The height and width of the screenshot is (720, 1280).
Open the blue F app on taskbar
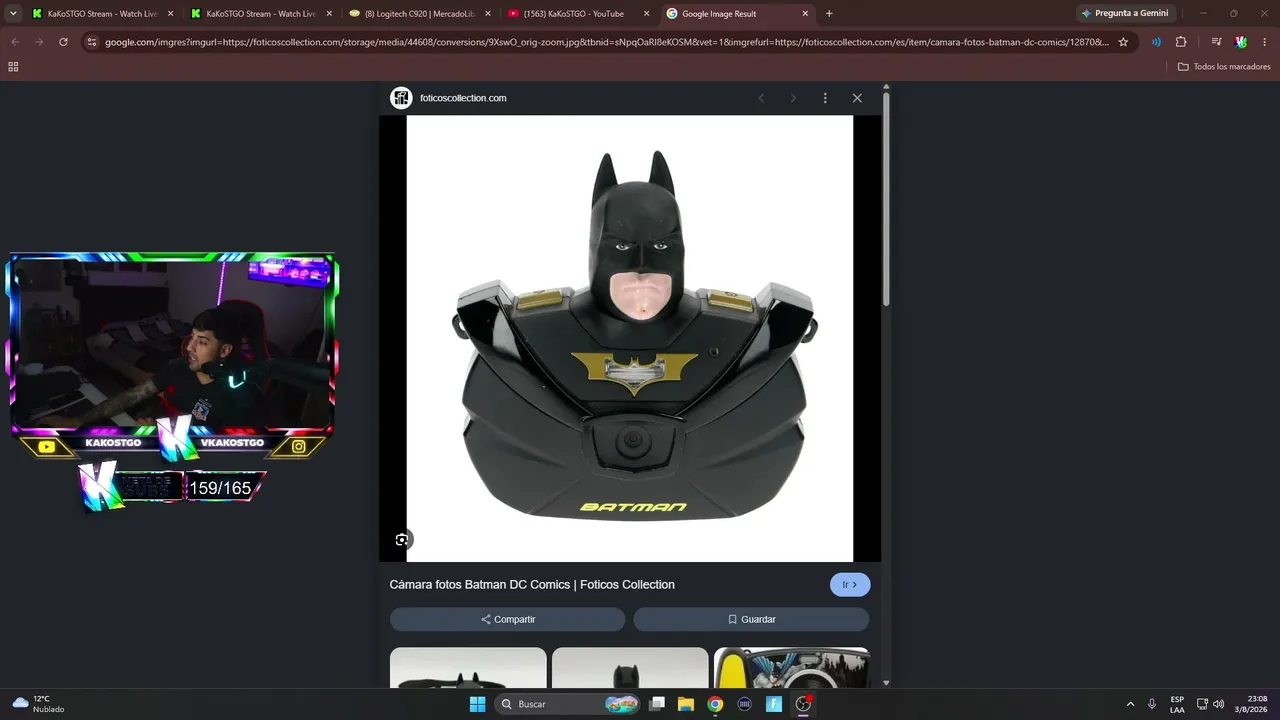tap(774, 704)
